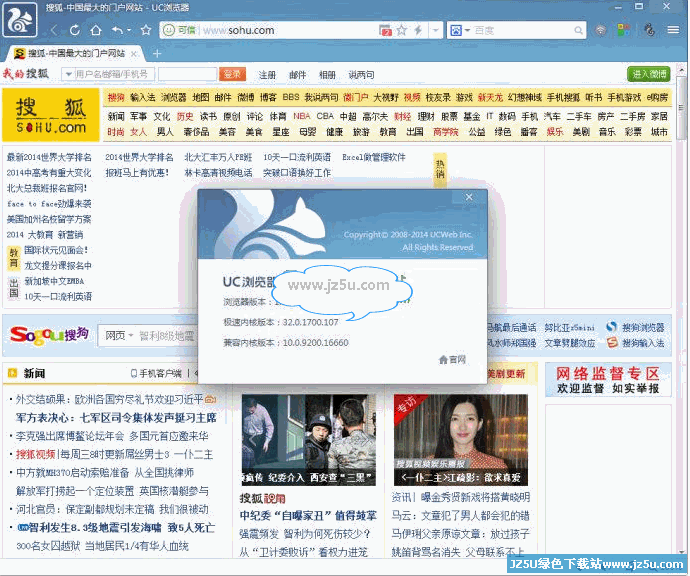Expand the username field dropdown arrow
Viewport: 690px width, 576px height.
[69, 74]
